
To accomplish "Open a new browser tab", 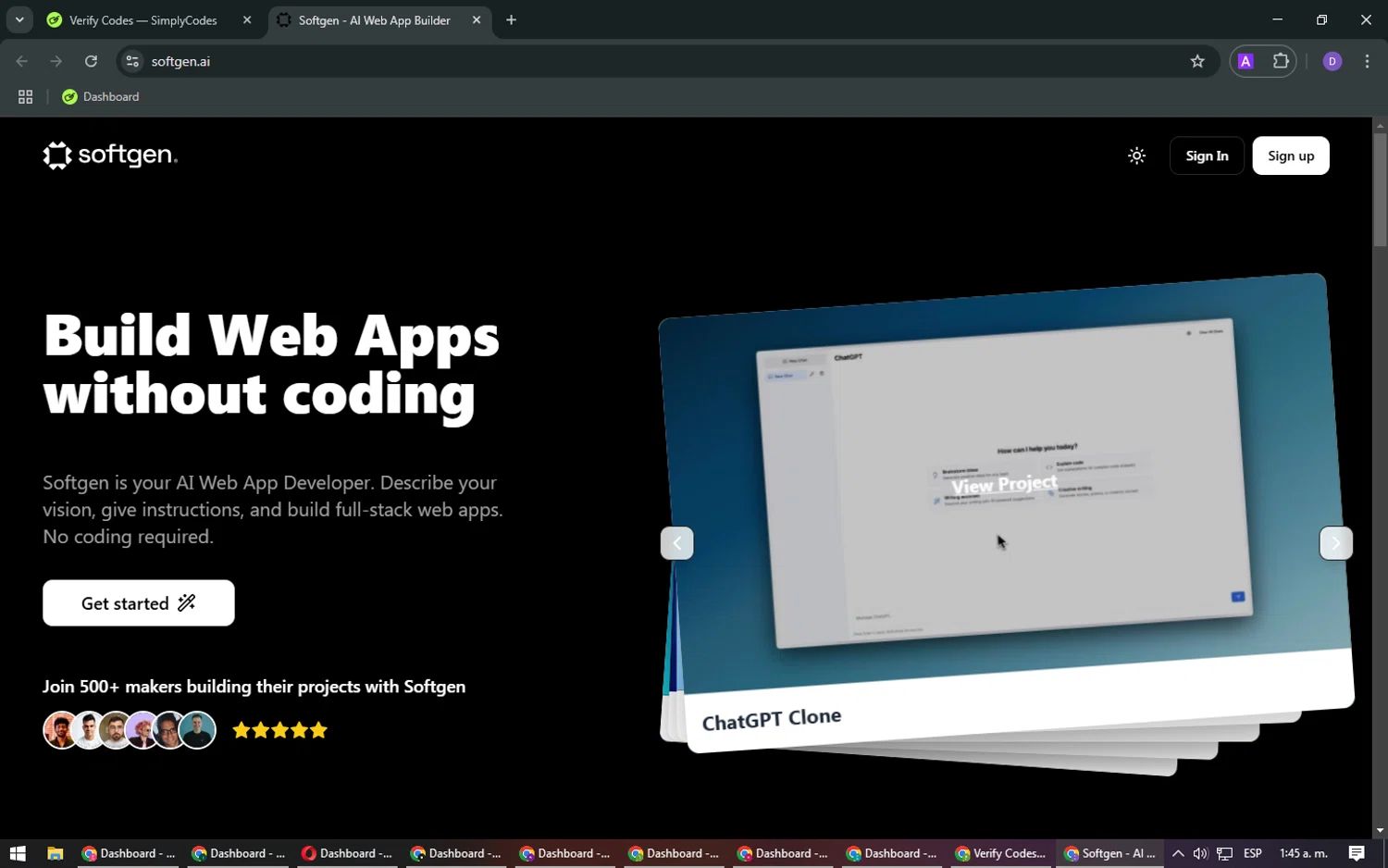I will coord(511,19).
